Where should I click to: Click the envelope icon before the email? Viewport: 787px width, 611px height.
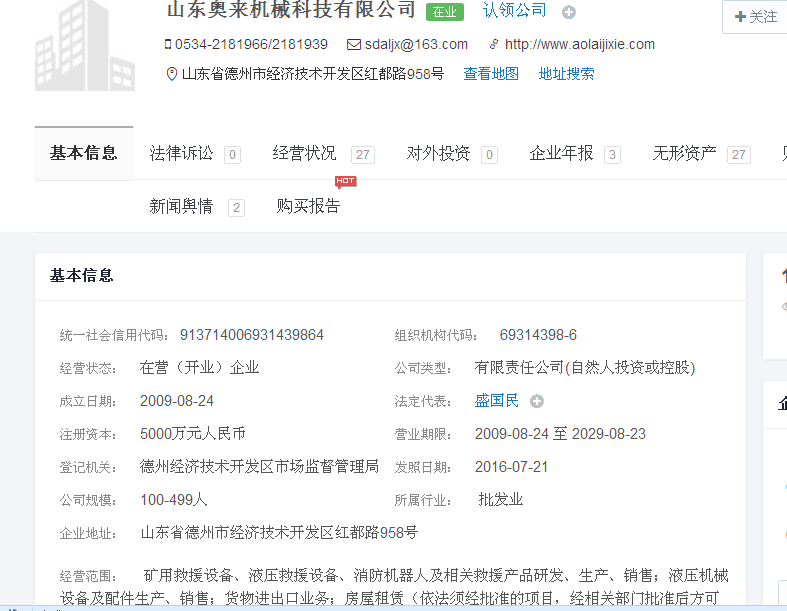[x=353, y=44]
